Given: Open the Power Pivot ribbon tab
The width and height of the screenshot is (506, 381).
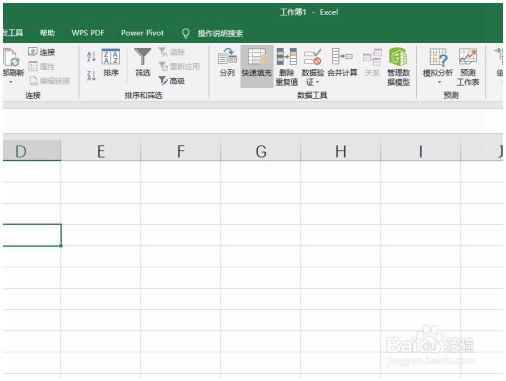Looking at the screenshot, I should [x=142, y=33].
